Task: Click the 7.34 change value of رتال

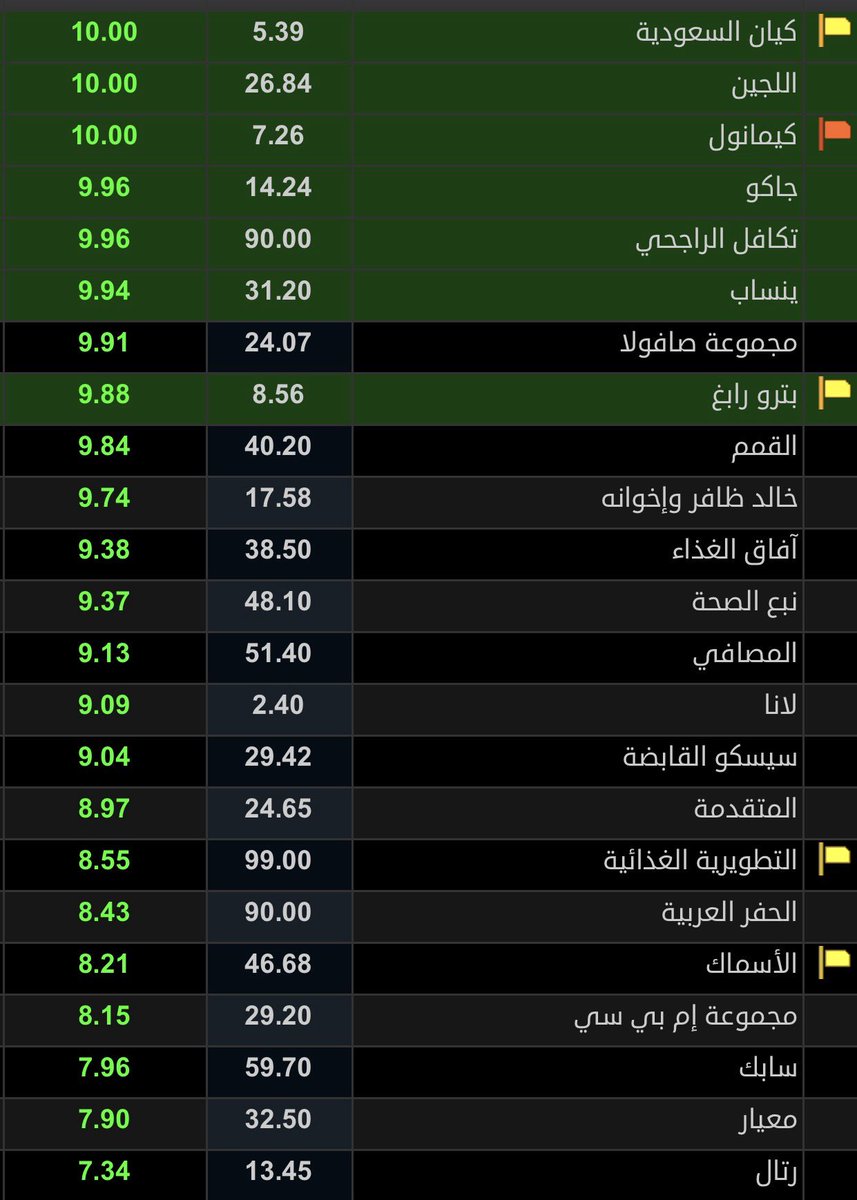Action: click(104, 1174)
